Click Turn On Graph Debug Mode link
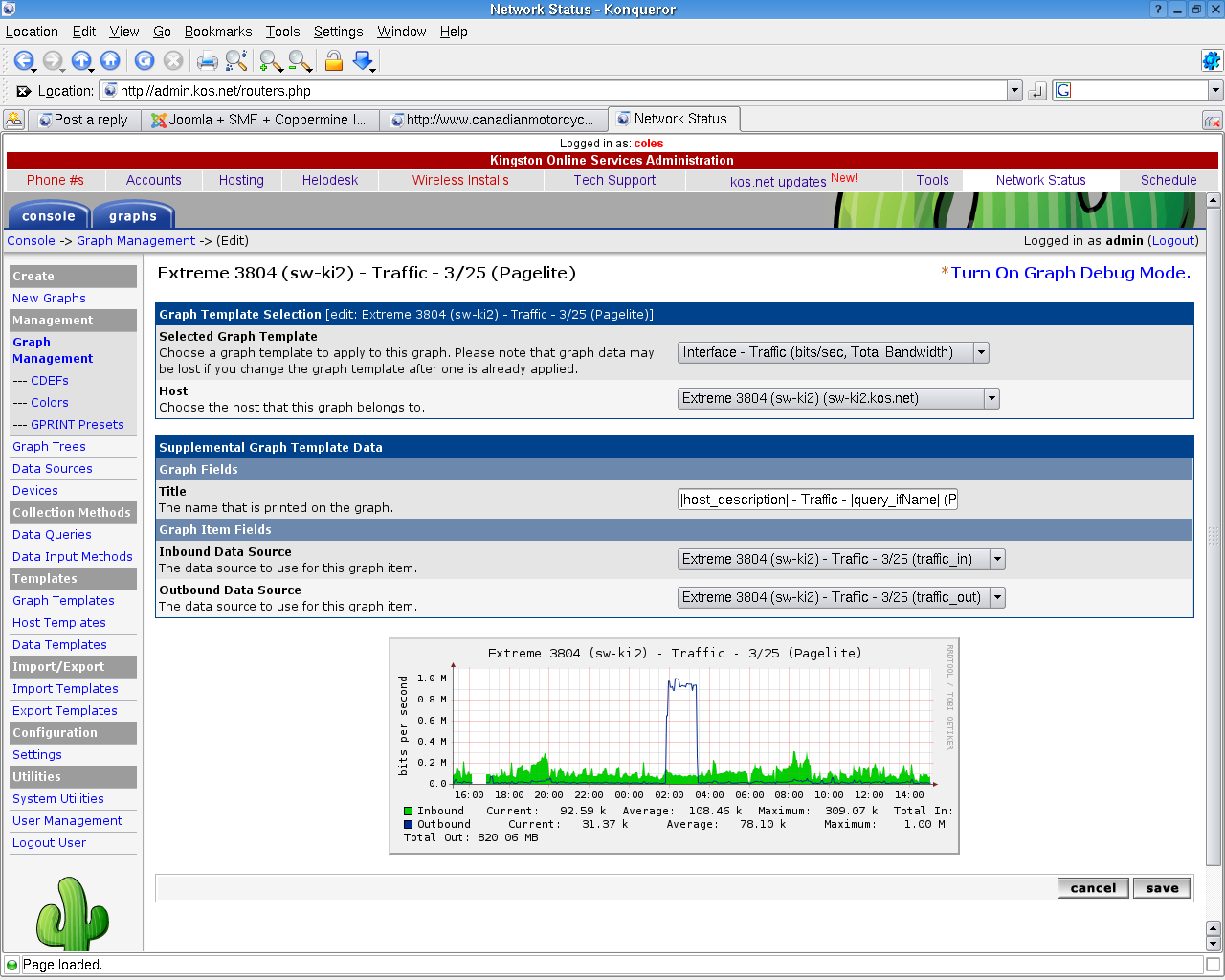The image size is (1225, 980). point(1071,273)
